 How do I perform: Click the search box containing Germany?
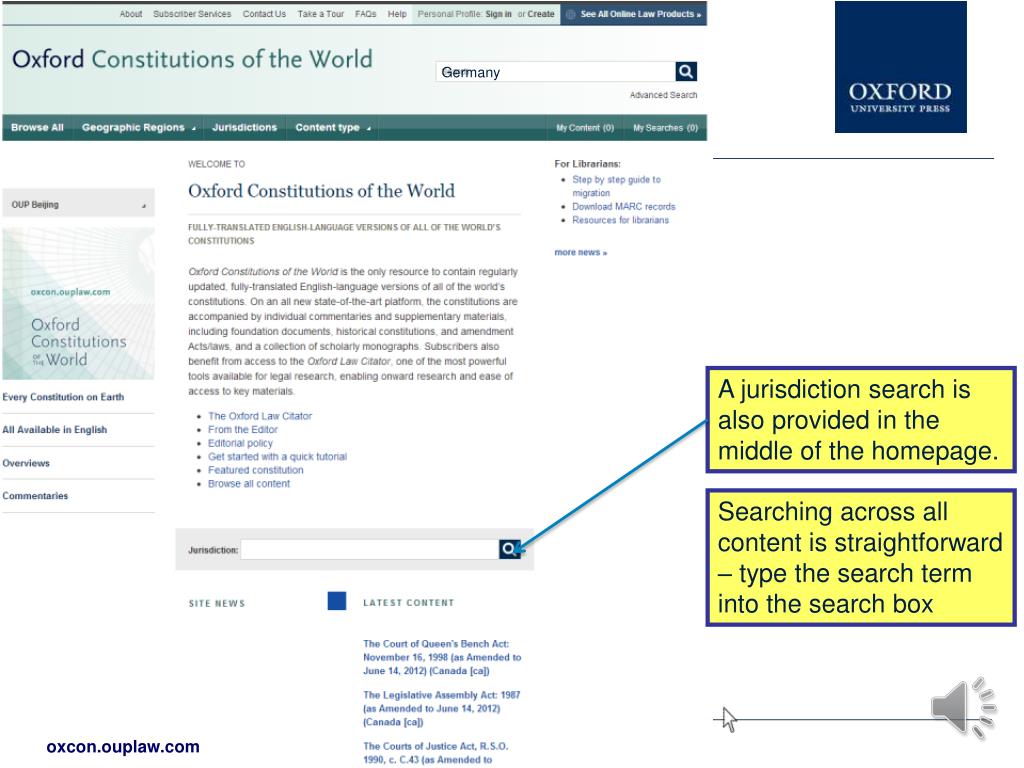pyautogui.click(x=556, y=72)
